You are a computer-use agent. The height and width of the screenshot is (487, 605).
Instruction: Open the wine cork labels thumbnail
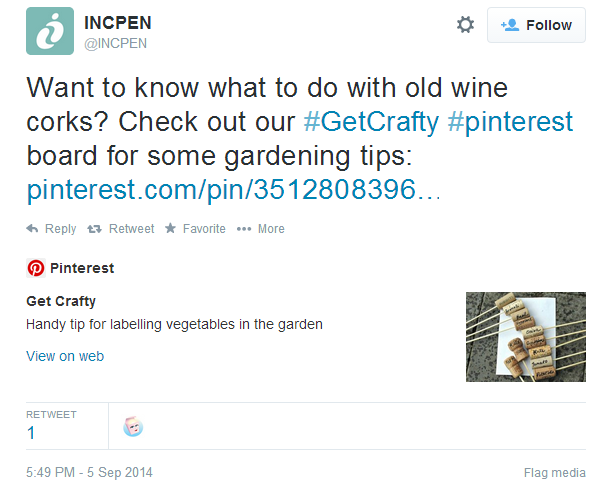525,336
